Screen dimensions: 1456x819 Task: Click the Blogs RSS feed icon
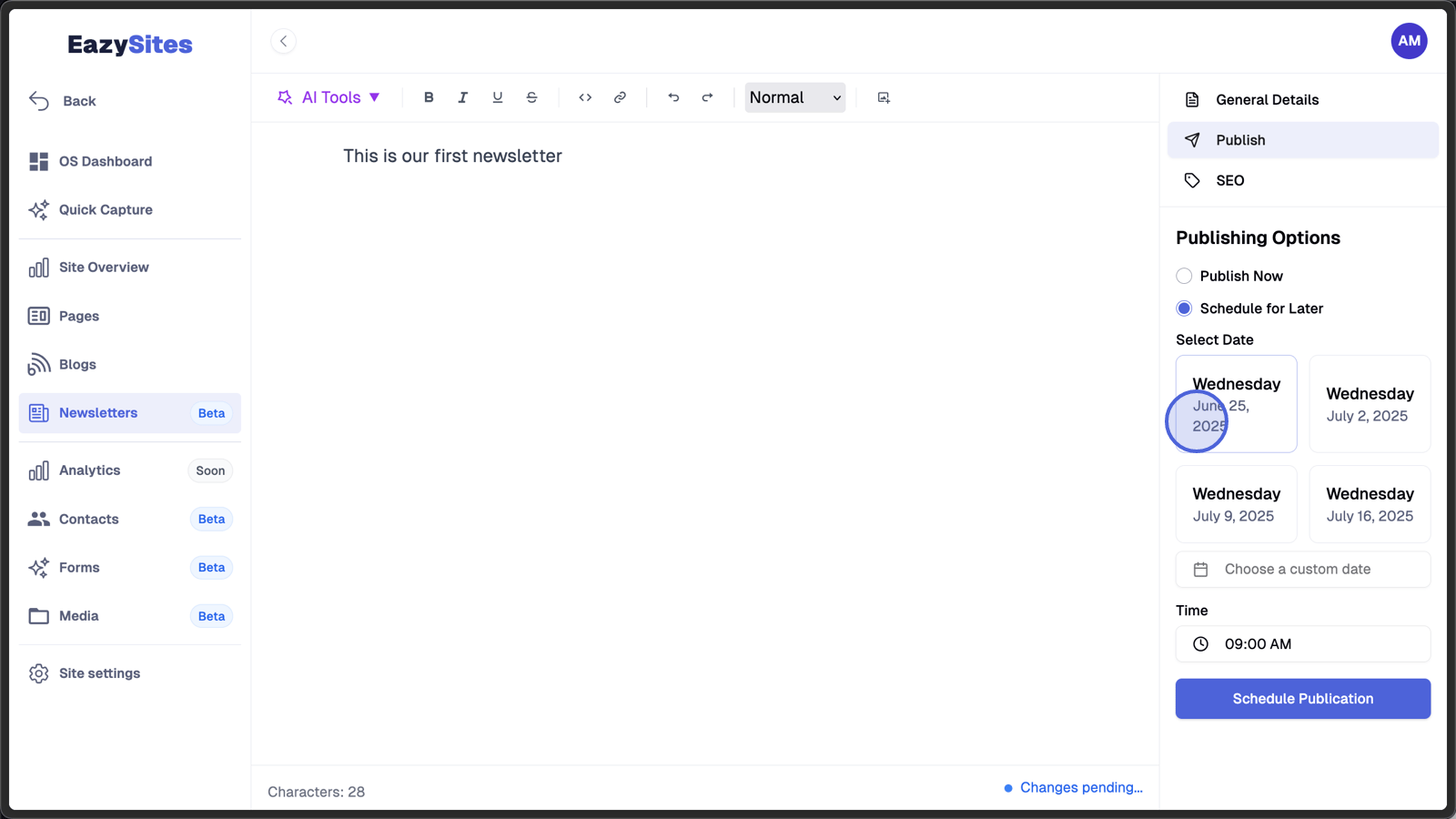click(38, 364)
